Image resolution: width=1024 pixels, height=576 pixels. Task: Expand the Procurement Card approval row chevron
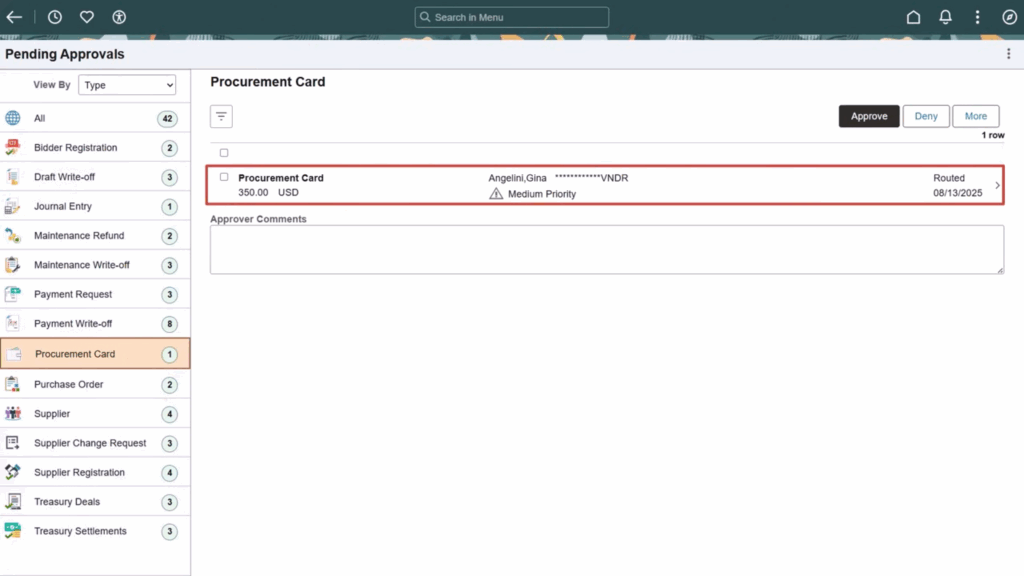pyautogui.click(x=998, y=184)
